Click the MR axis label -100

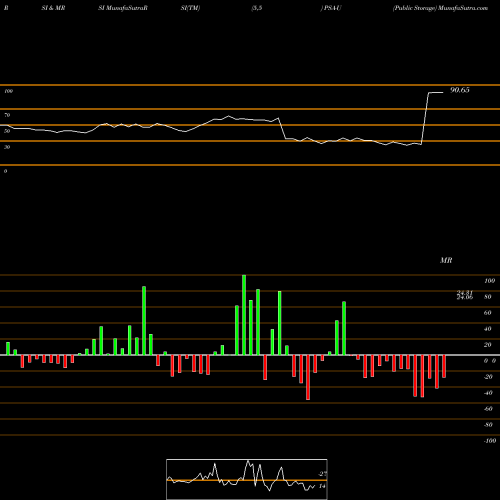click(490, 441)
